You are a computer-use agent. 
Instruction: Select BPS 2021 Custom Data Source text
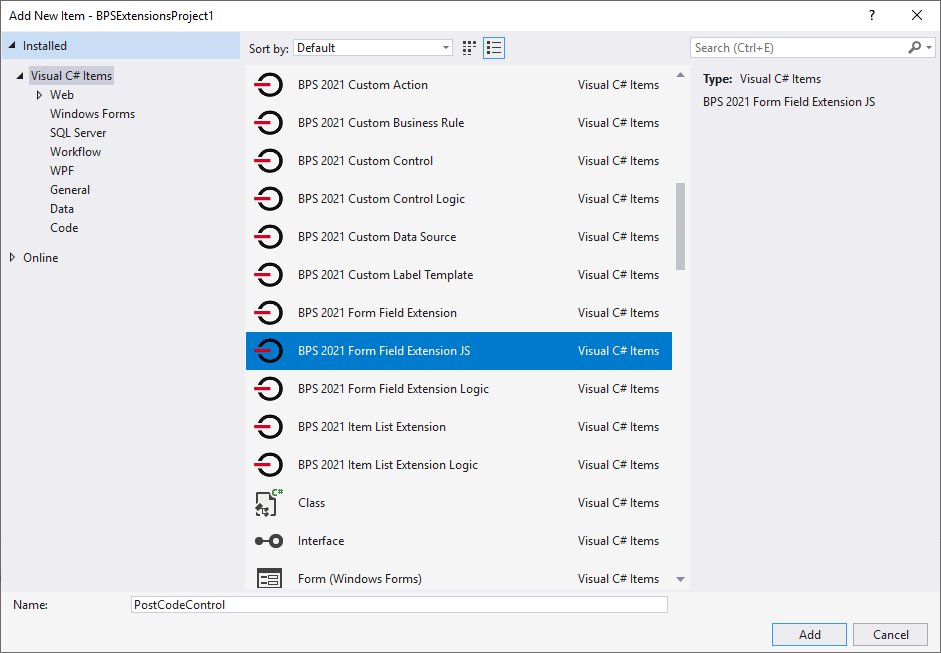[377, 236]
